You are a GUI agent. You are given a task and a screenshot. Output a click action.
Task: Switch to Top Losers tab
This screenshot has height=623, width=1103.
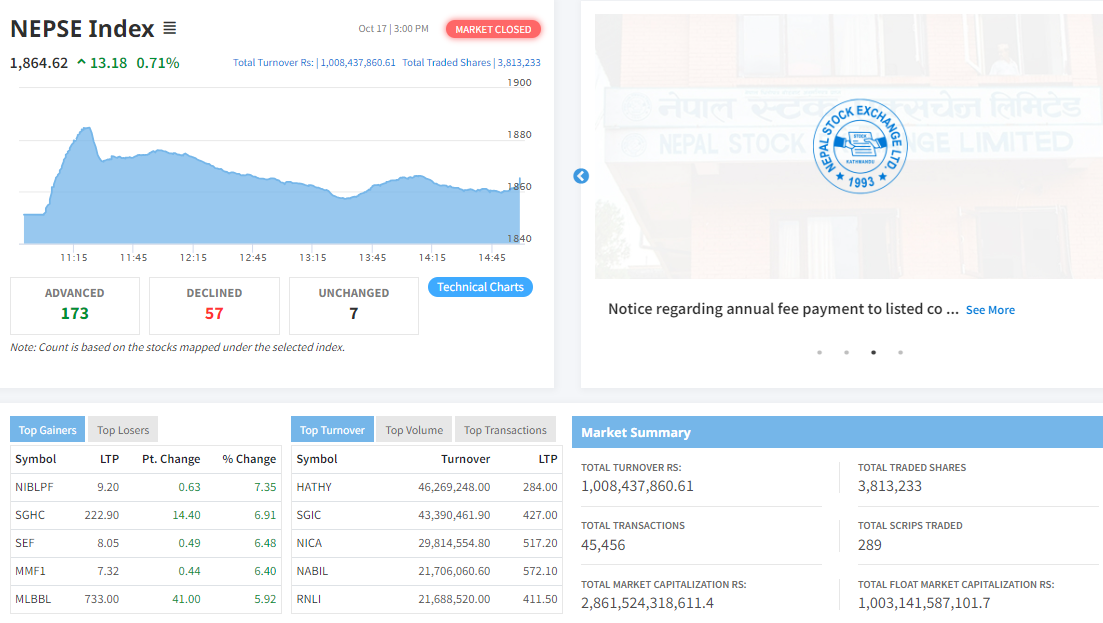(x=123, y=430)
